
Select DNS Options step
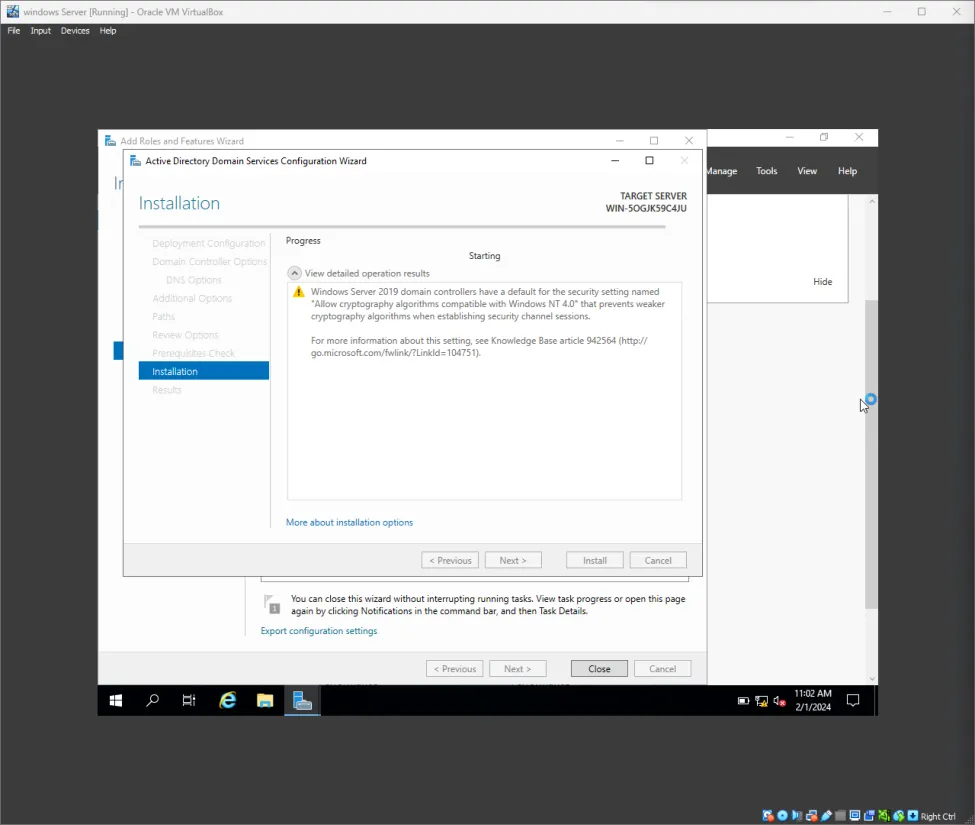pyautogui.click(x=193, y=280)
